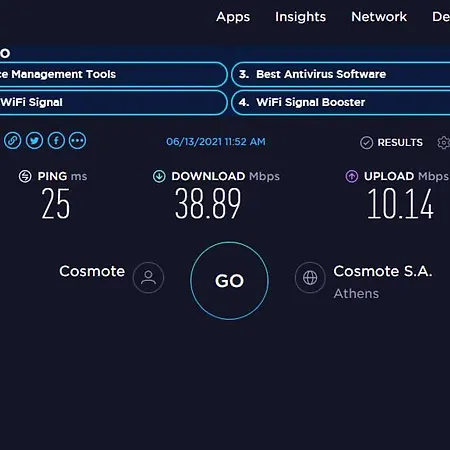The height and width of the screenshot is (450, 450).
Task: Click the results checkmark icon
Action: coord(366,143)
